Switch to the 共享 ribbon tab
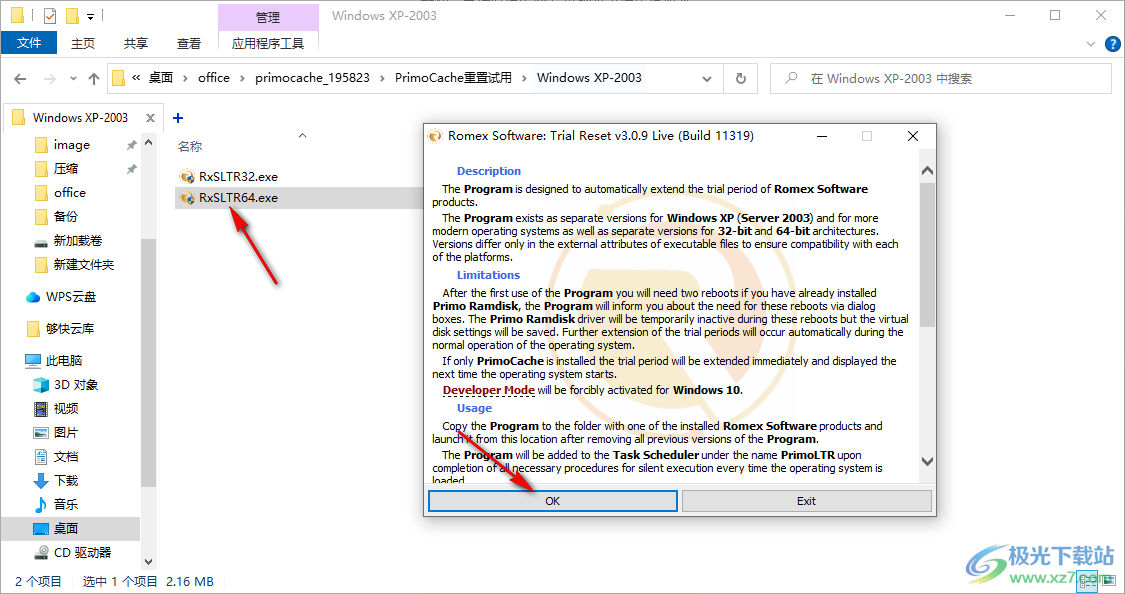Viewport: 1125px width, 594px height. [x=136, y=43]
